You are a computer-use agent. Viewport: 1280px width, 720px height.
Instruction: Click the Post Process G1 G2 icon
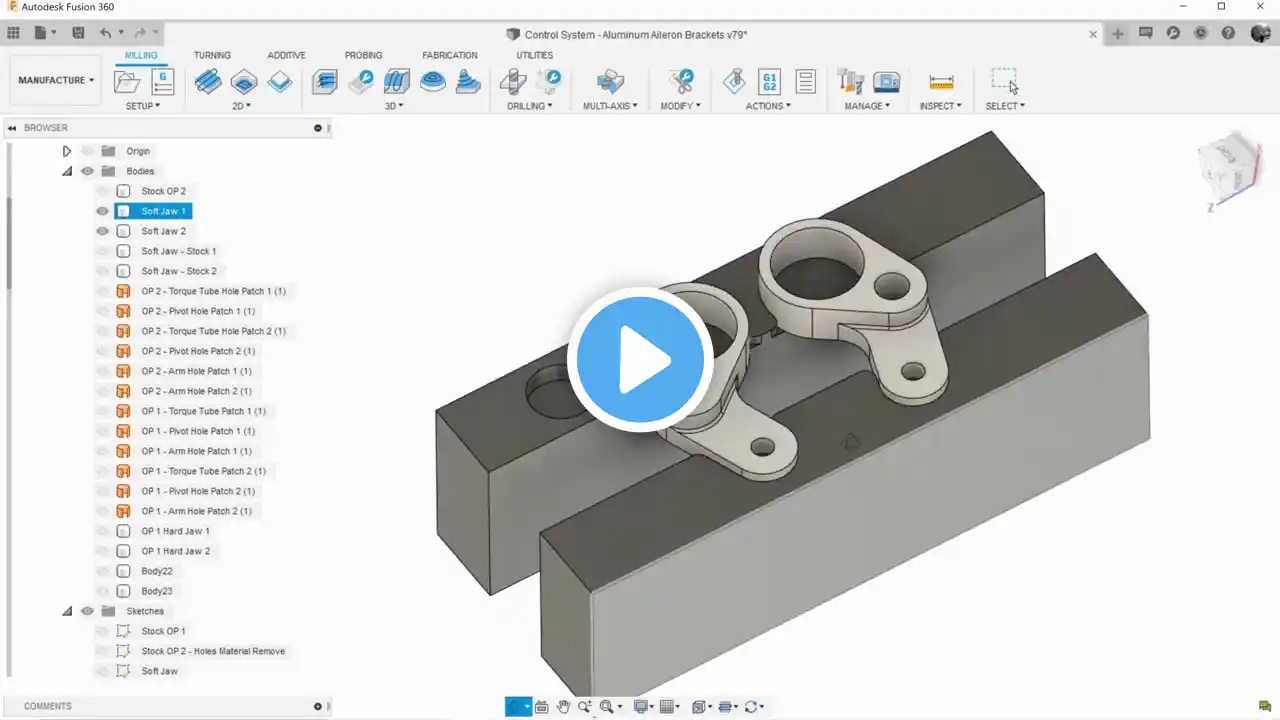click(x=770, y=81)
